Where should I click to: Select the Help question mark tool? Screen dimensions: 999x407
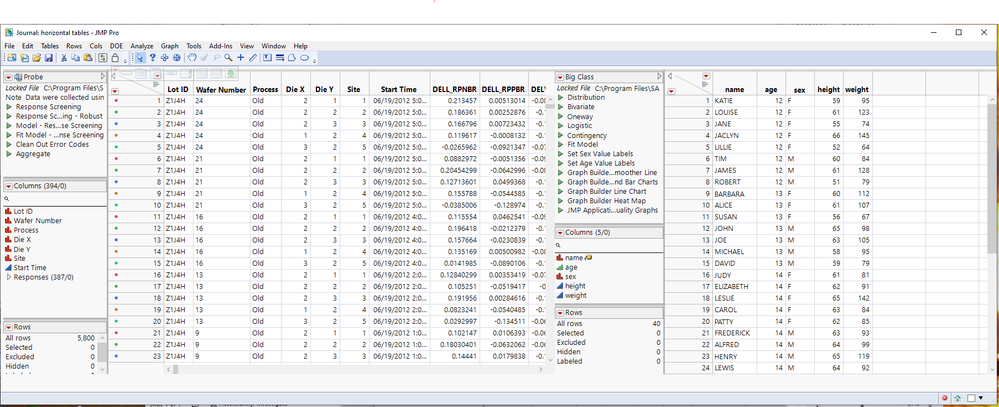point(153,57)
